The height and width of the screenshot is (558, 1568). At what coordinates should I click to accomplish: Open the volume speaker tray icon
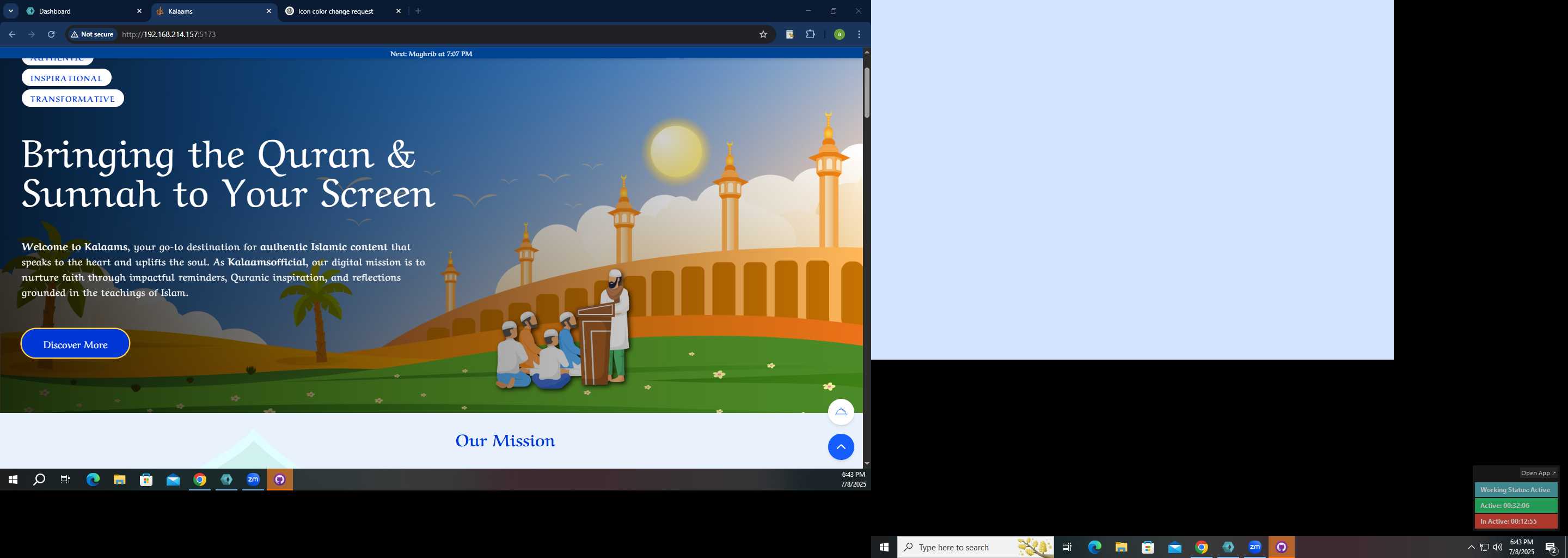[x=1498, y=548]
